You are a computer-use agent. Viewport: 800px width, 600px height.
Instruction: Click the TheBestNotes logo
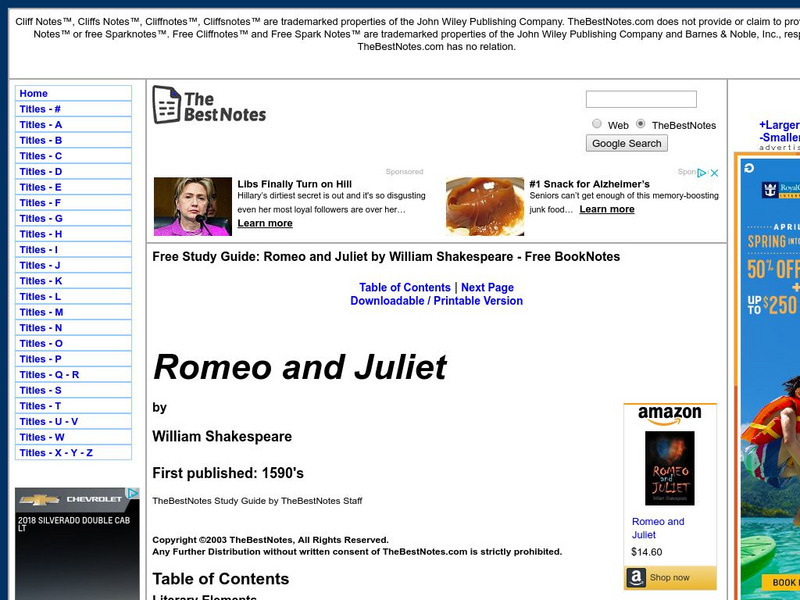tap(209, 105)
